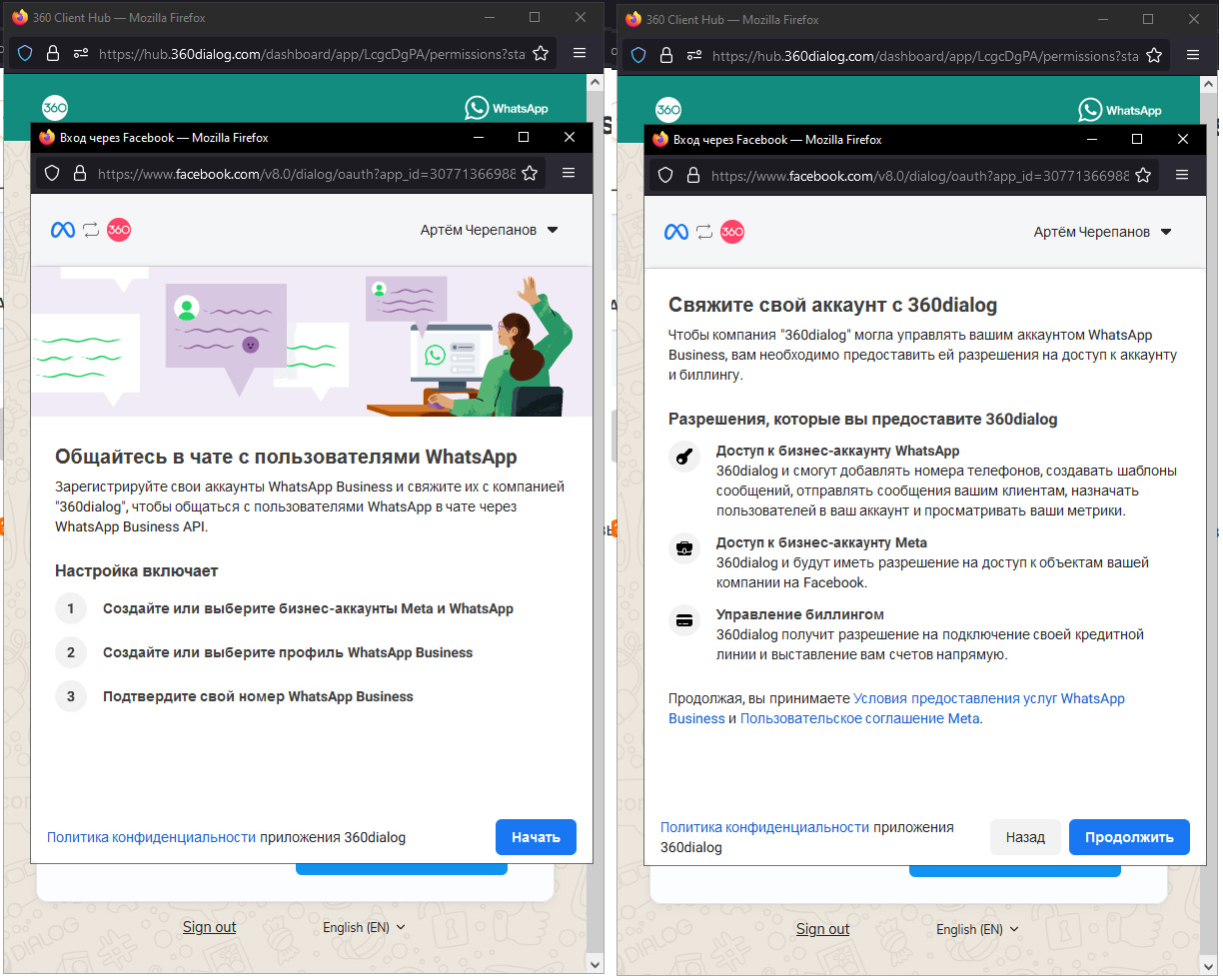Click Продолжить button in right Facebook dialog
This screenshot has width=1223, height=980.
click(x=1129, y=837)
